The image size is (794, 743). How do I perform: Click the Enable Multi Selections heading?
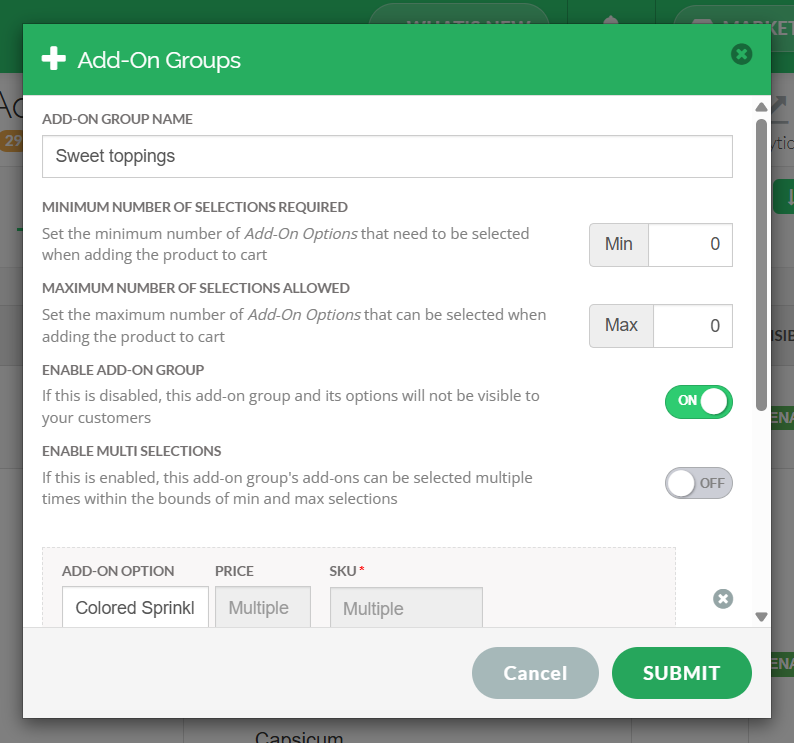pos(132,451)
